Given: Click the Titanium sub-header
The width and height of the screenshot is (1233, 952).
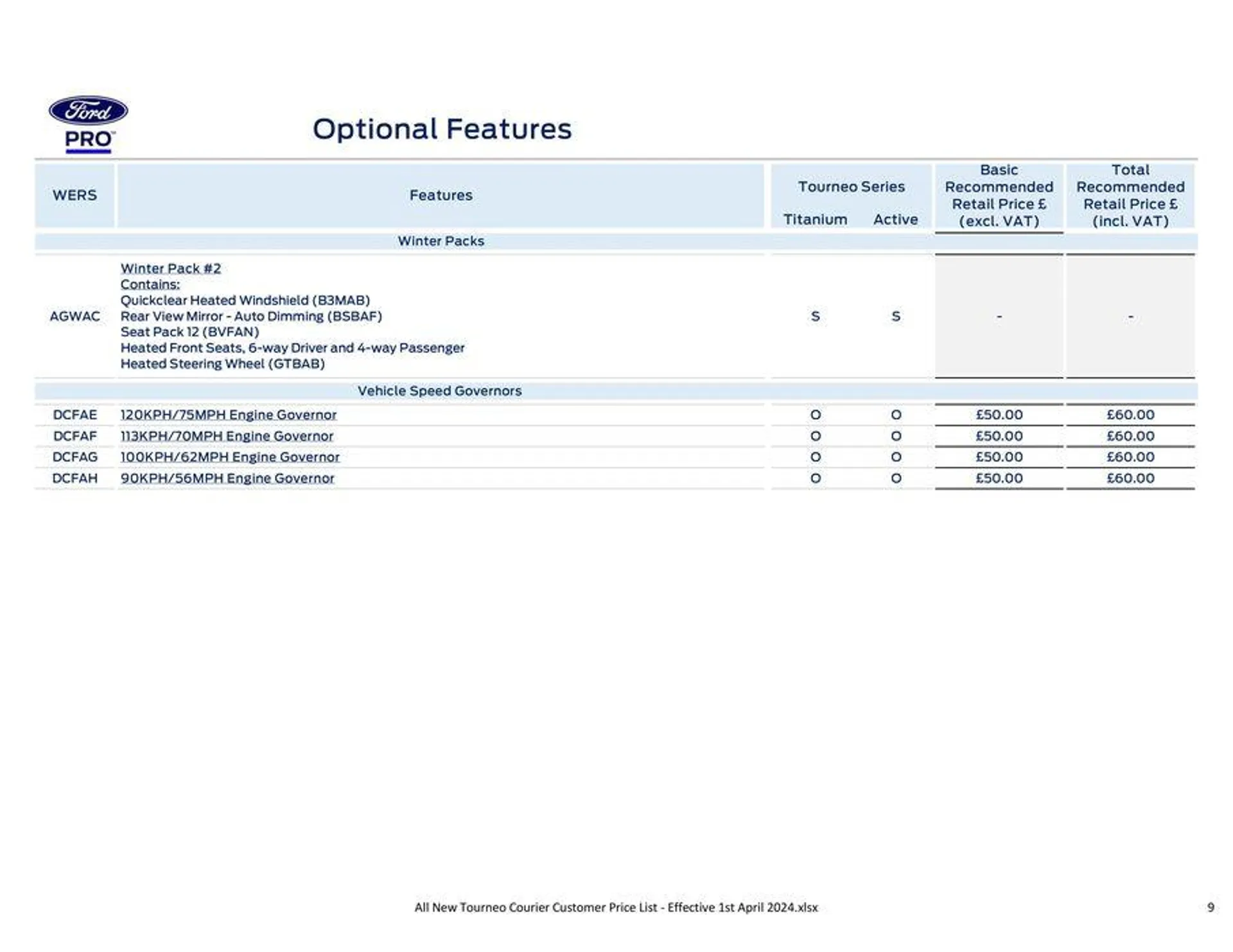Looking at the screenshot, I should 815,220.
